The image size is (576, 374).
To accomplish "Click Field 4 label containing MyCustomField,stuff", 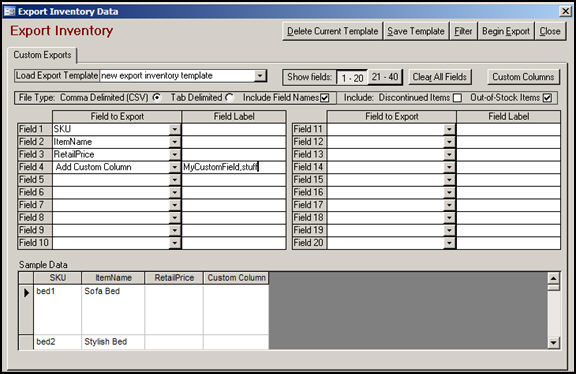I will 234,167.
